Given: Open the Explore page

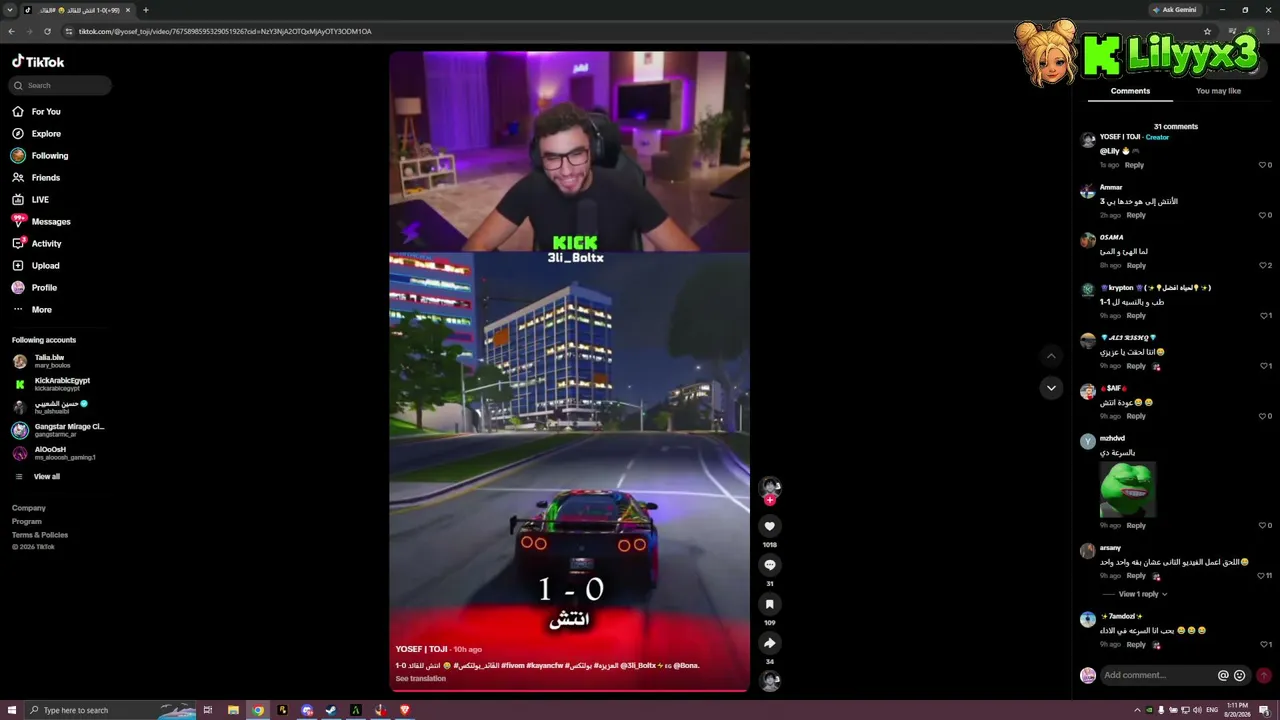Looking at the screenshot, I should (36, 134).
